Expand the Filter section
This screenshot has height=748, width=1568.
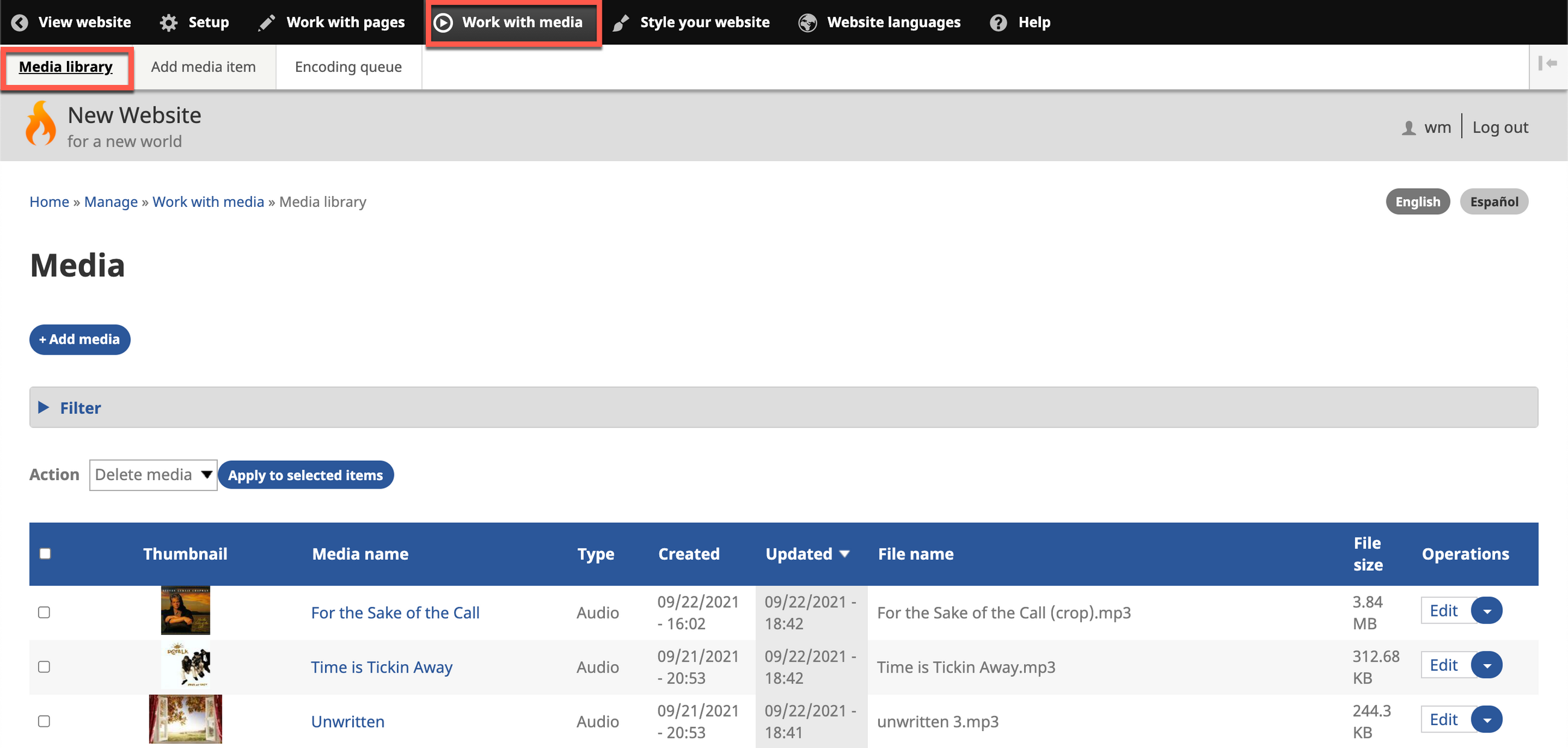click(80, 407)
